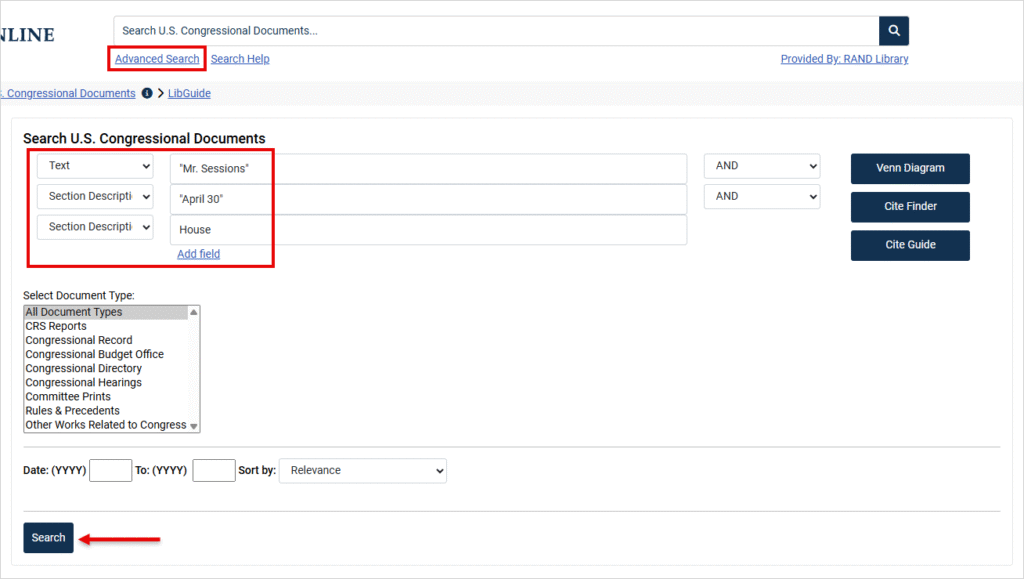Open the Advanced Search link

[x=157, y=59]
